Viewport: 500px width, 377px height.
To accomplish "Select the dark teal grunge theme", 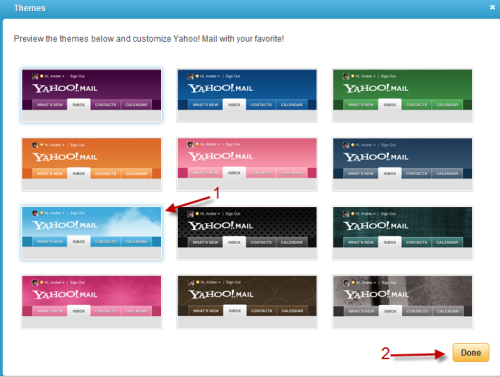I will tap(403, 233).
